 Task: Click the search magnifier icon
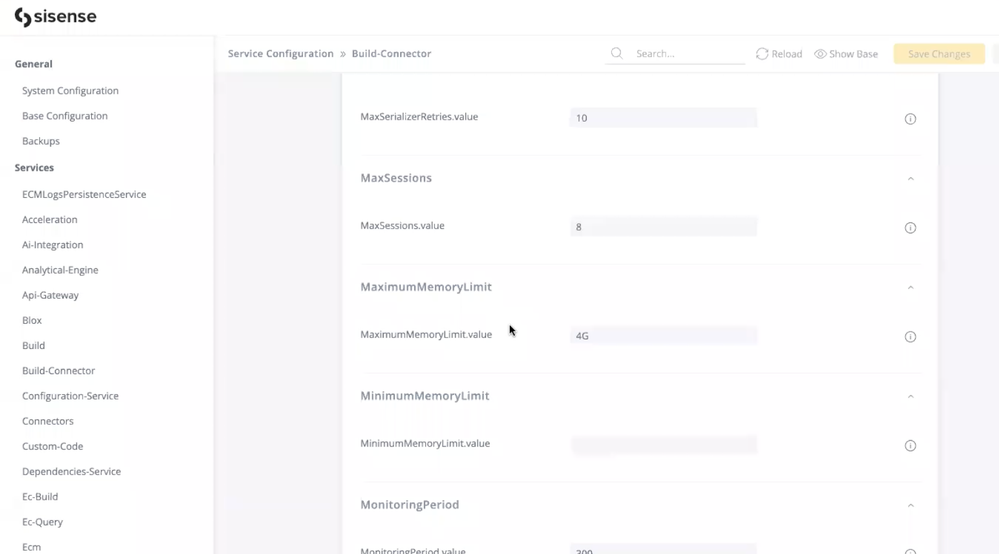[x=617, y=54]
